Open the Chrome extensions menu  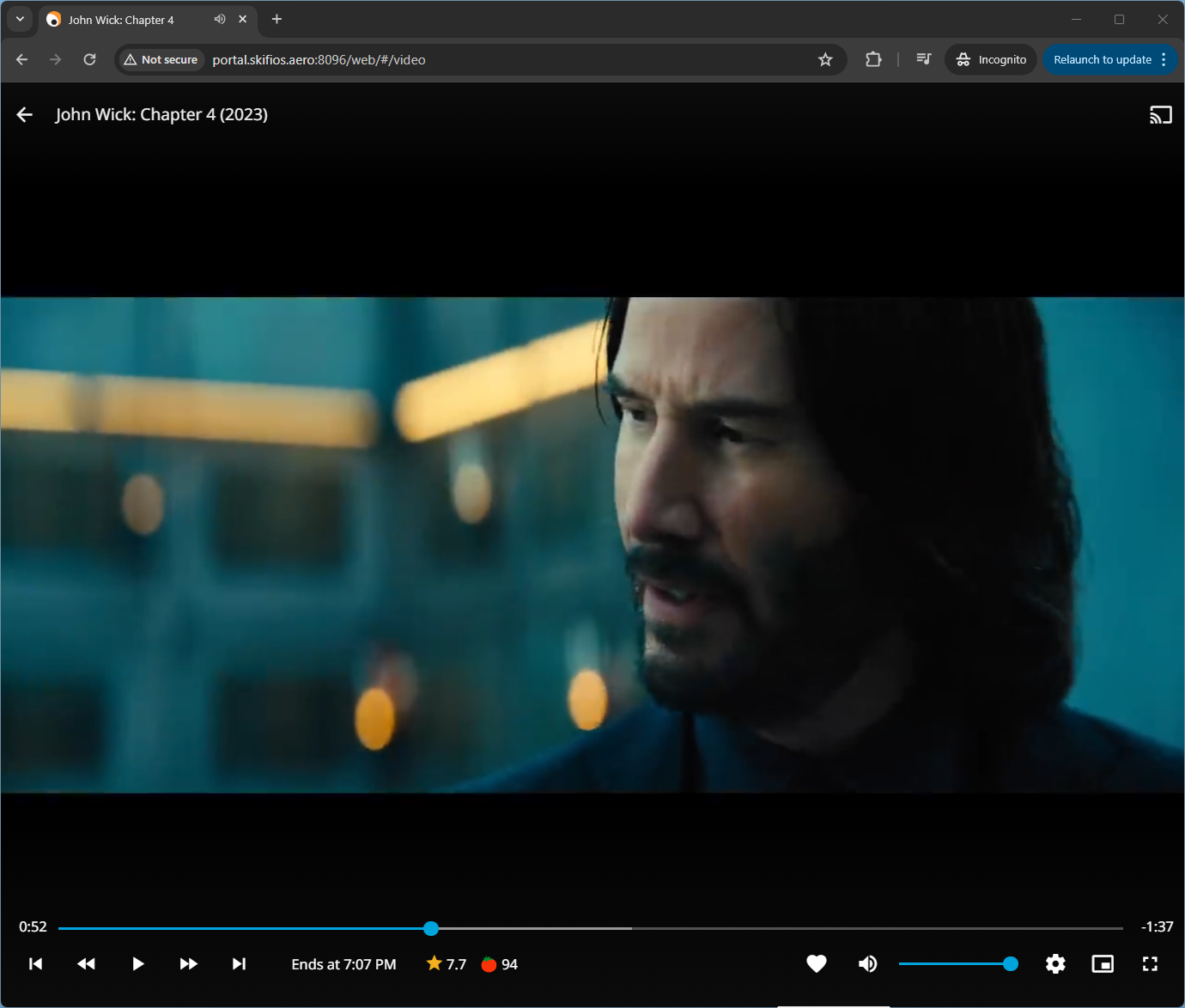pos(873,59)
